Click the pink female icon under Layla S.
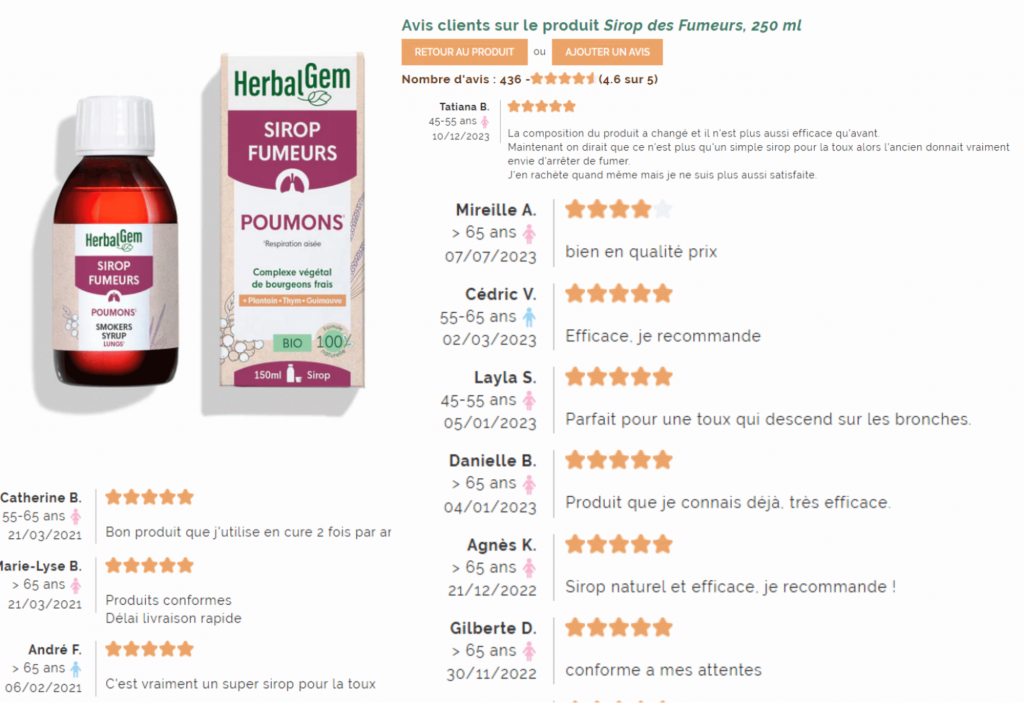Image resolution: width=1024 pixels, height=703 pixels. tap(530, 400)
